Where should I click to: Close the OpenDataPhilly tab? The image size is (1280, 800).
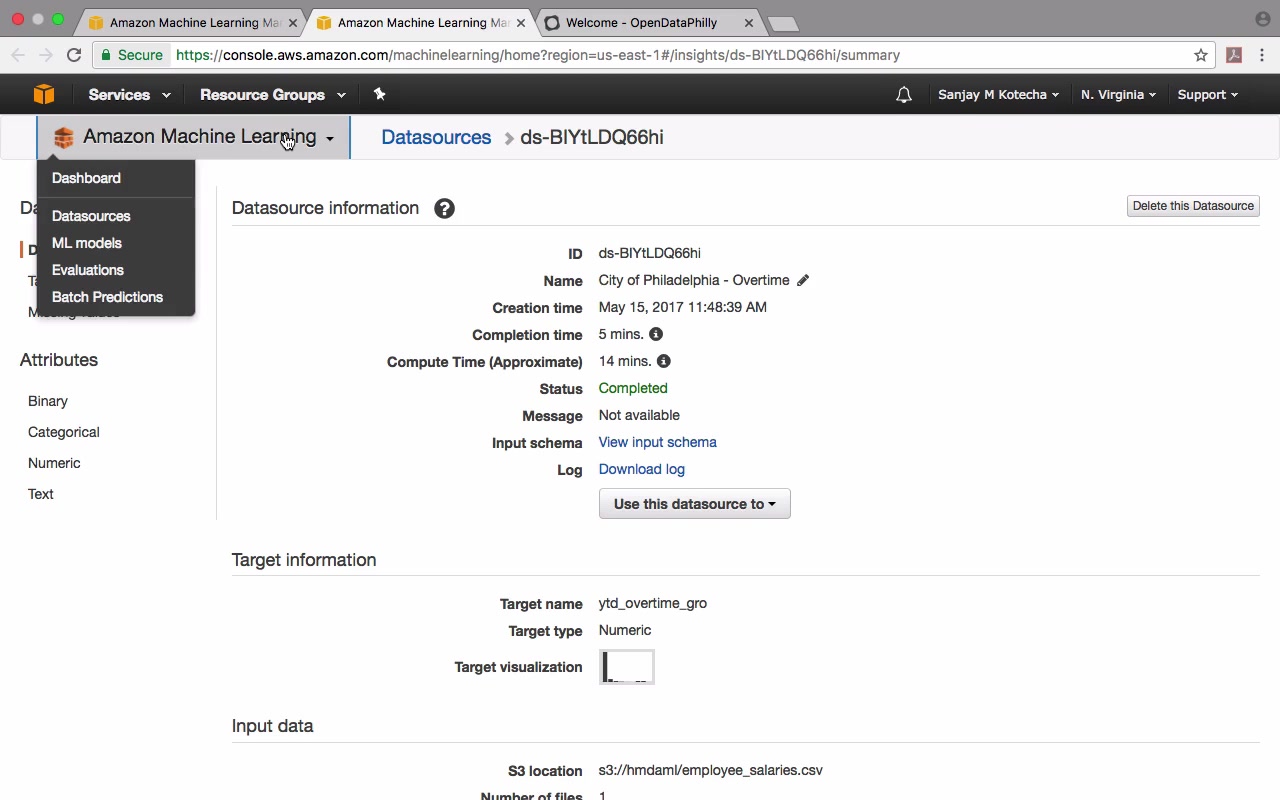[x=749, y=22]
